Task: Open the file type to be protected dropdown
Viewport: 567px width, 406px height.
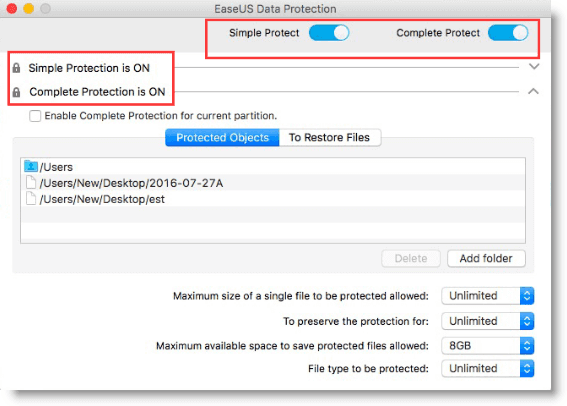Action: [x=487, y=368]
